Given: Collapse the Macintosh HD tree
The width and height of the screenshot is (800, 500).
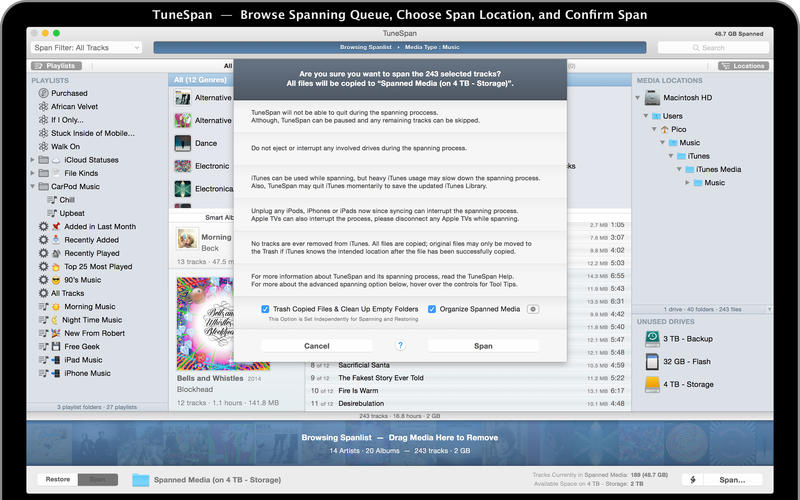Looking at the screenshot, I should (x=638, y=97).
